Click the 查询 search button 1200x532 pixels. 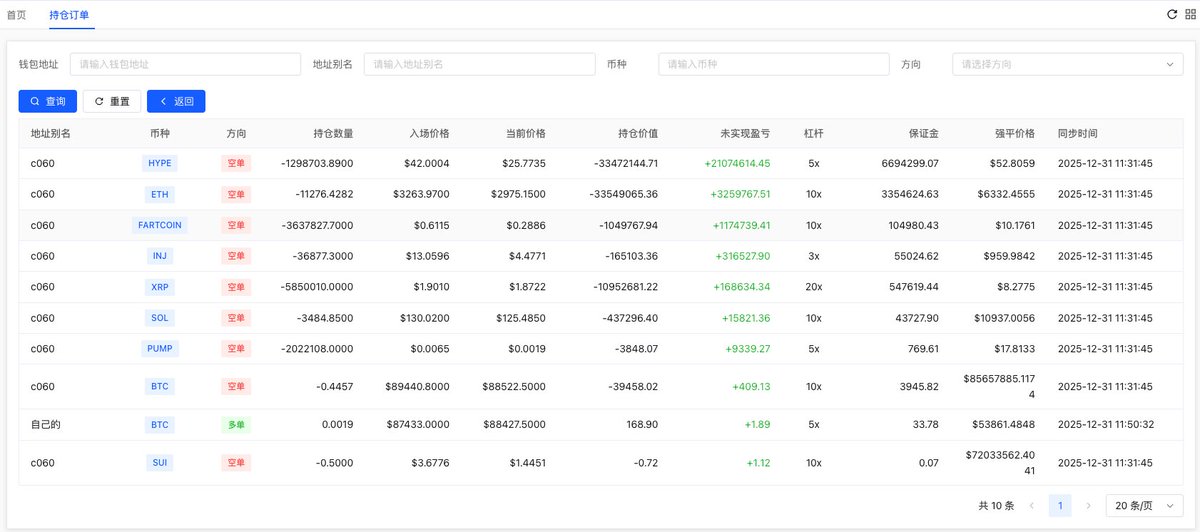pyautogui.click(x=48, y=101)
